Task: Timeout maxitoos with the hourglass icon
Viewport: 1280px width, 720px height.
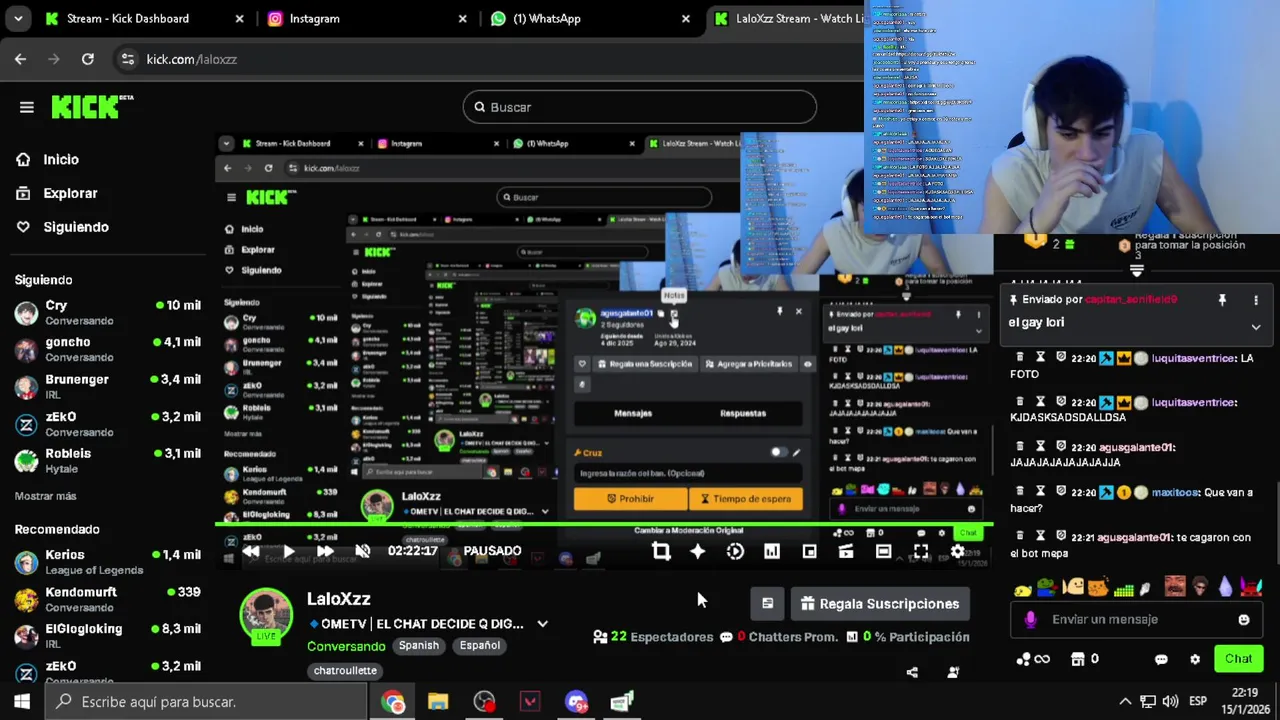Action: [1040, 492]
